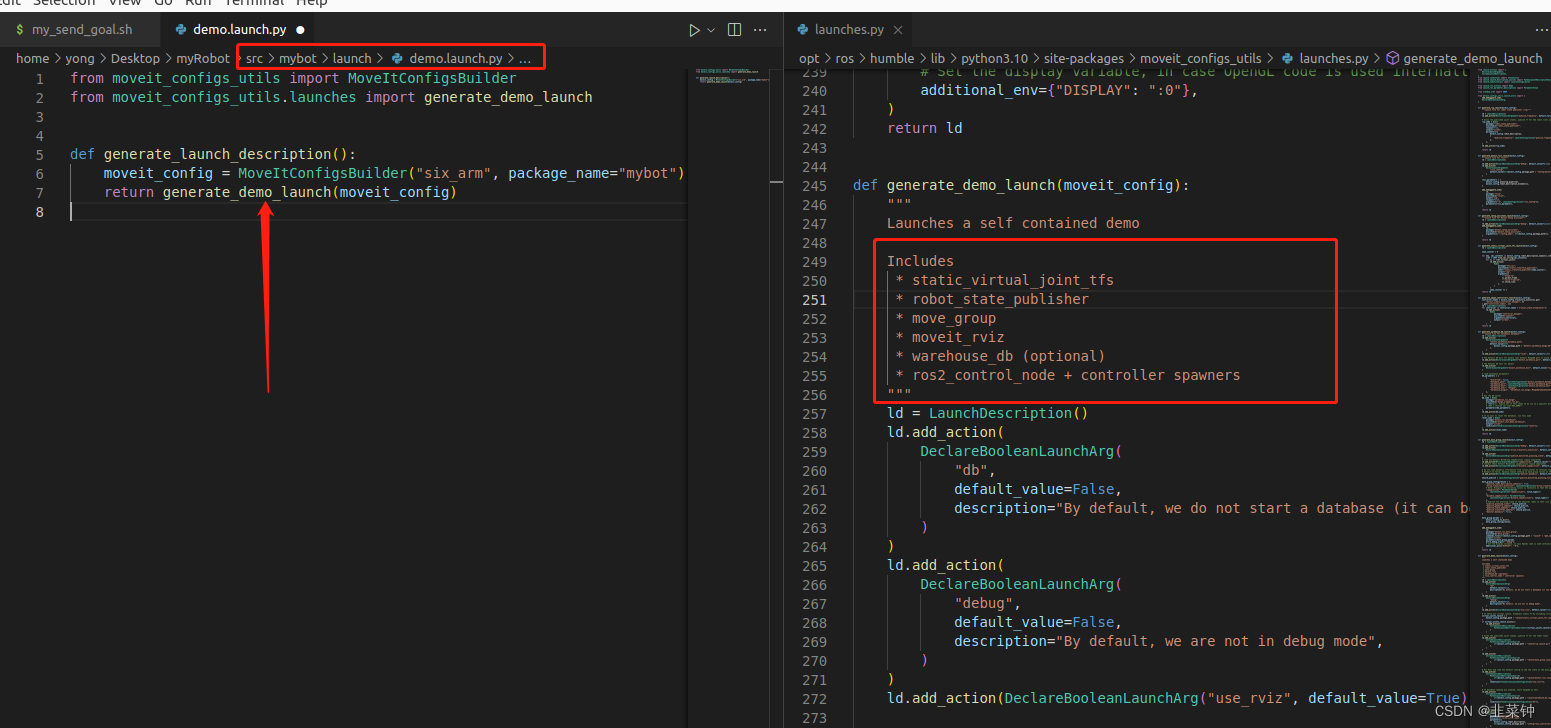Click the 'site-packages' breadcrumb

point(1084,58)
